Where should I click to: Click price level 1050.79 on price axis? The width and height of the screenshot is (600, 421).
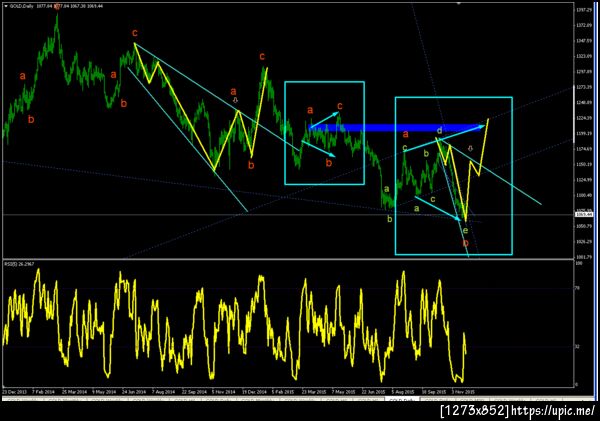pos(584,226)
